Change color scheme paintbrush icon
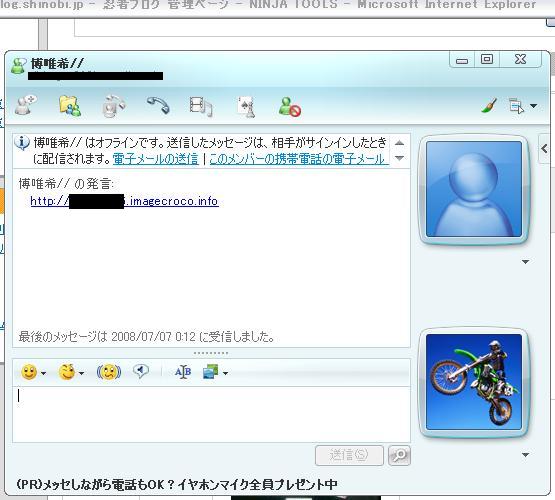Screen dimensions: 555x500 490,105
